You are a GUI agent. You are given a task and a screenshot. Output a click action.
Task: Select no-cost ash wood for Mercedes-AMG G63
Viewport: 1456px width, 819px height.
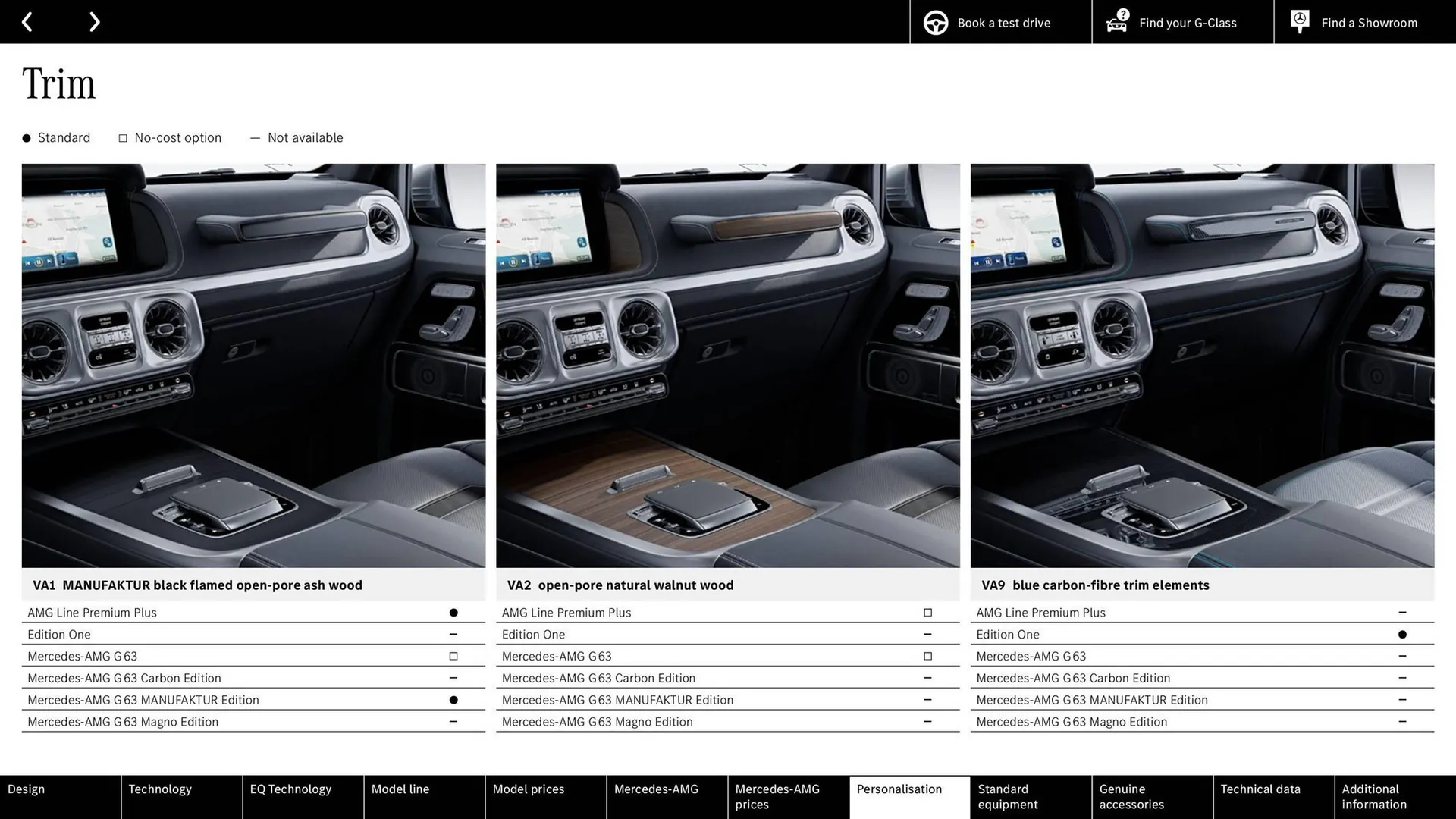(453, 656)
